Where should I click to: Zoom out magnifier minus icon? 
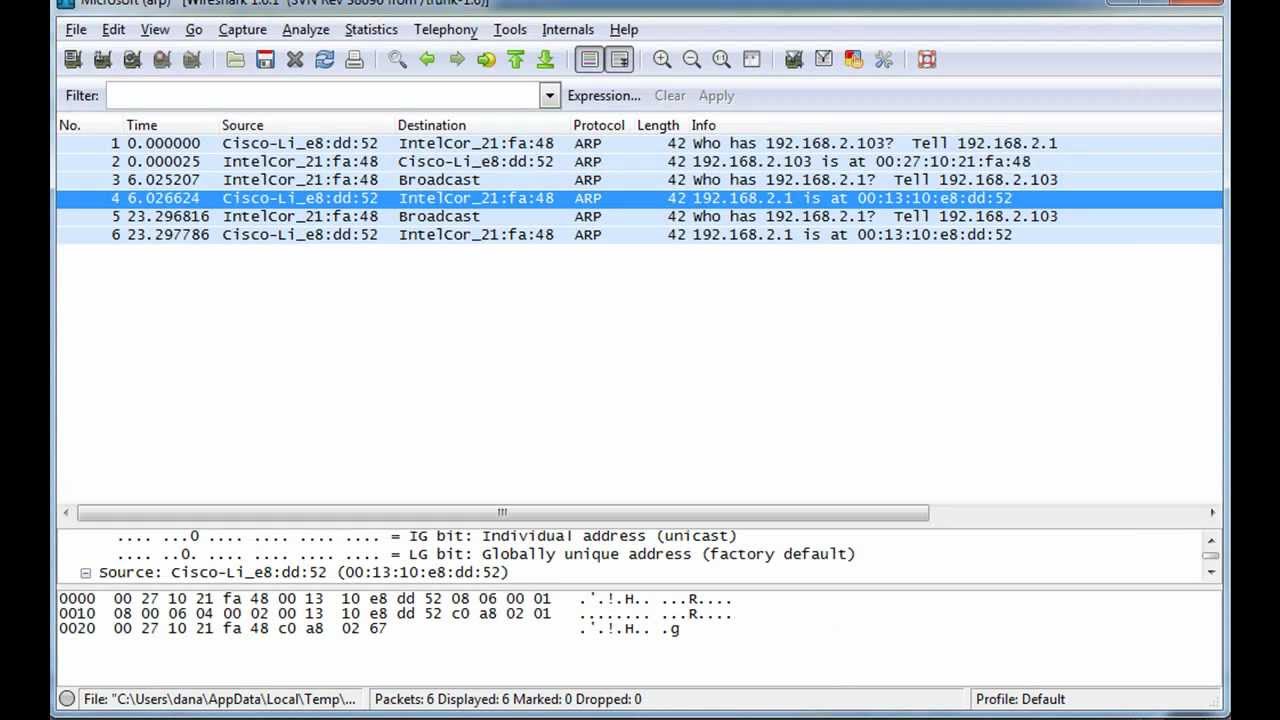[x=692, y=60]
